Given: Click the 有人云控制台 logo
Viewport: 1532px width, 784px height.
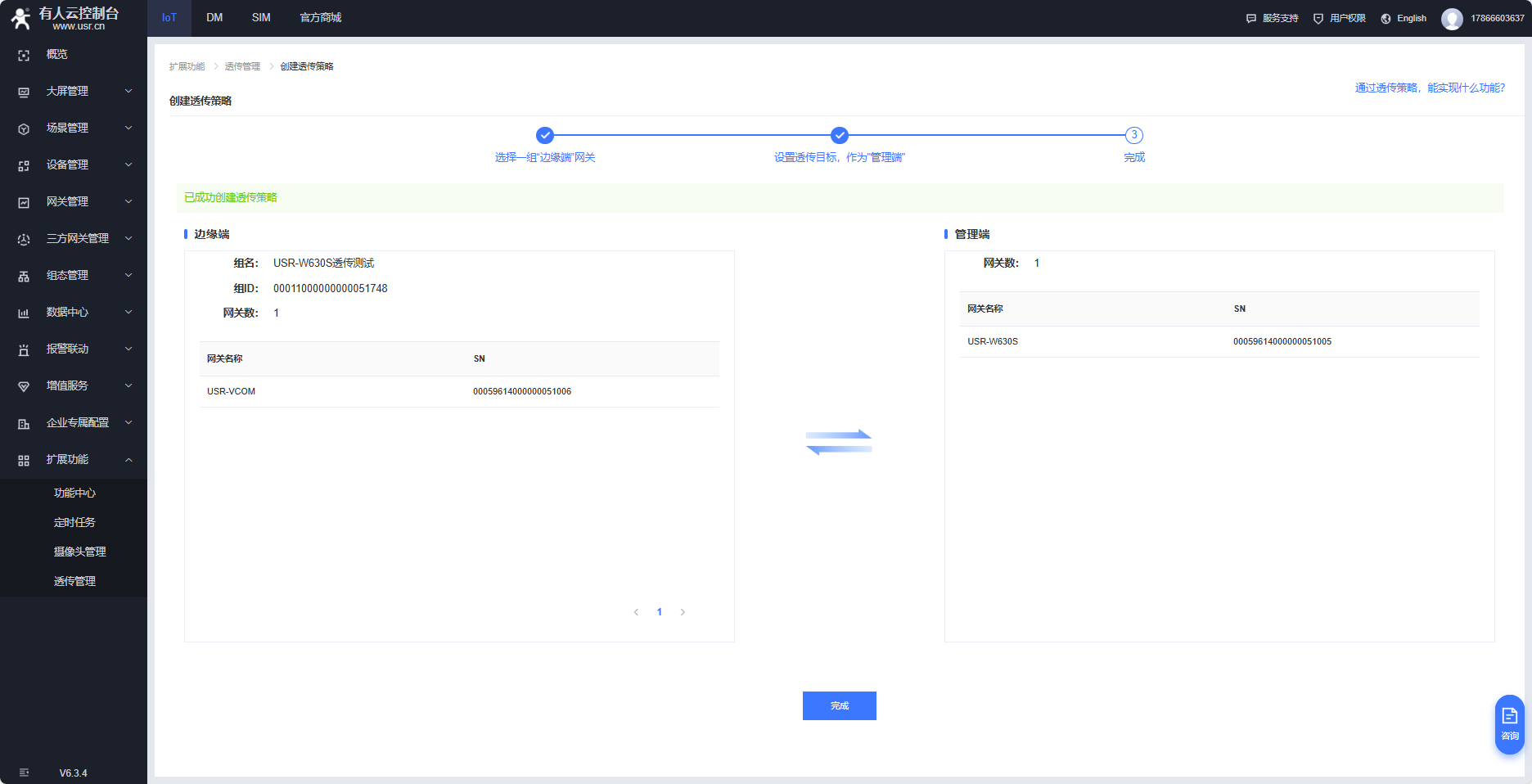Looking at the screenshot, I should click(x=65, y=18).
